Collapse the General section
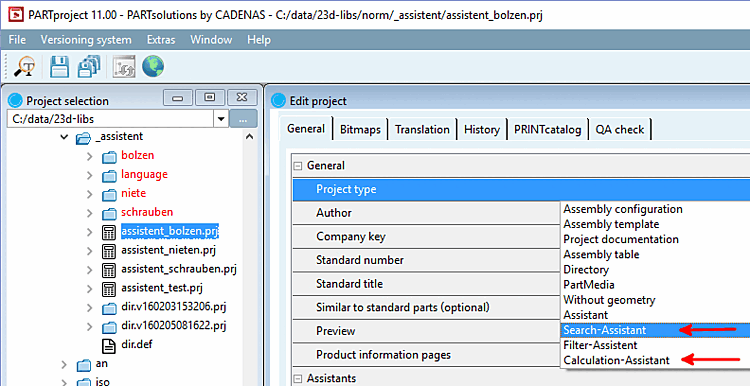Screen dimensions: 750x386 (298, 166)
